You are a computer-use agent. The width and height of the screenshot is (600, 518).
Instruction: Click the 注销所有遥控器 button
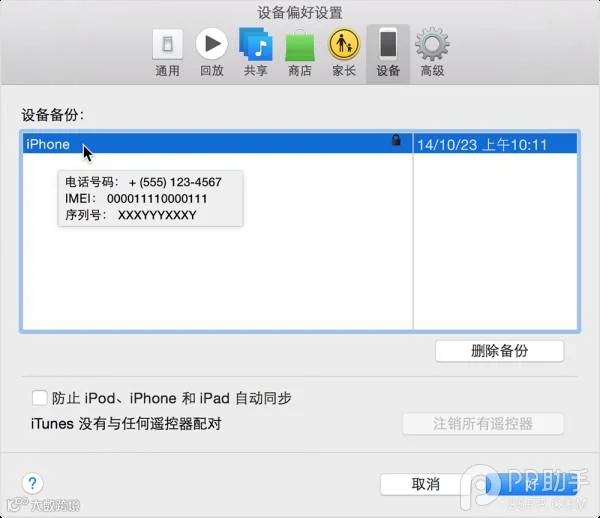point(483,424)
